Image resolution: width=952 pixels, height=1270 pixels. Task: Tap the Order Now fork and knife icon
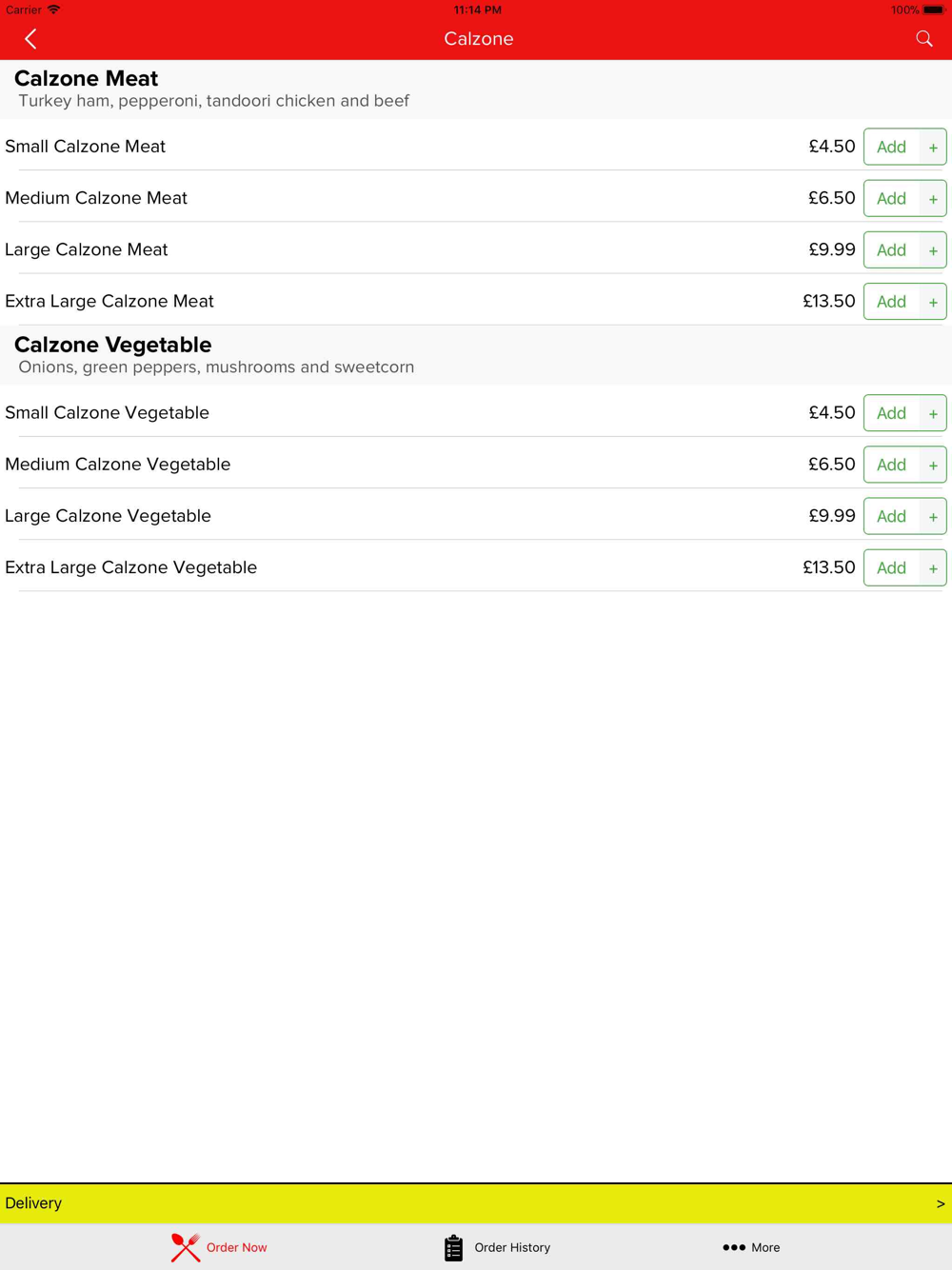click(x=186, y=1247)
